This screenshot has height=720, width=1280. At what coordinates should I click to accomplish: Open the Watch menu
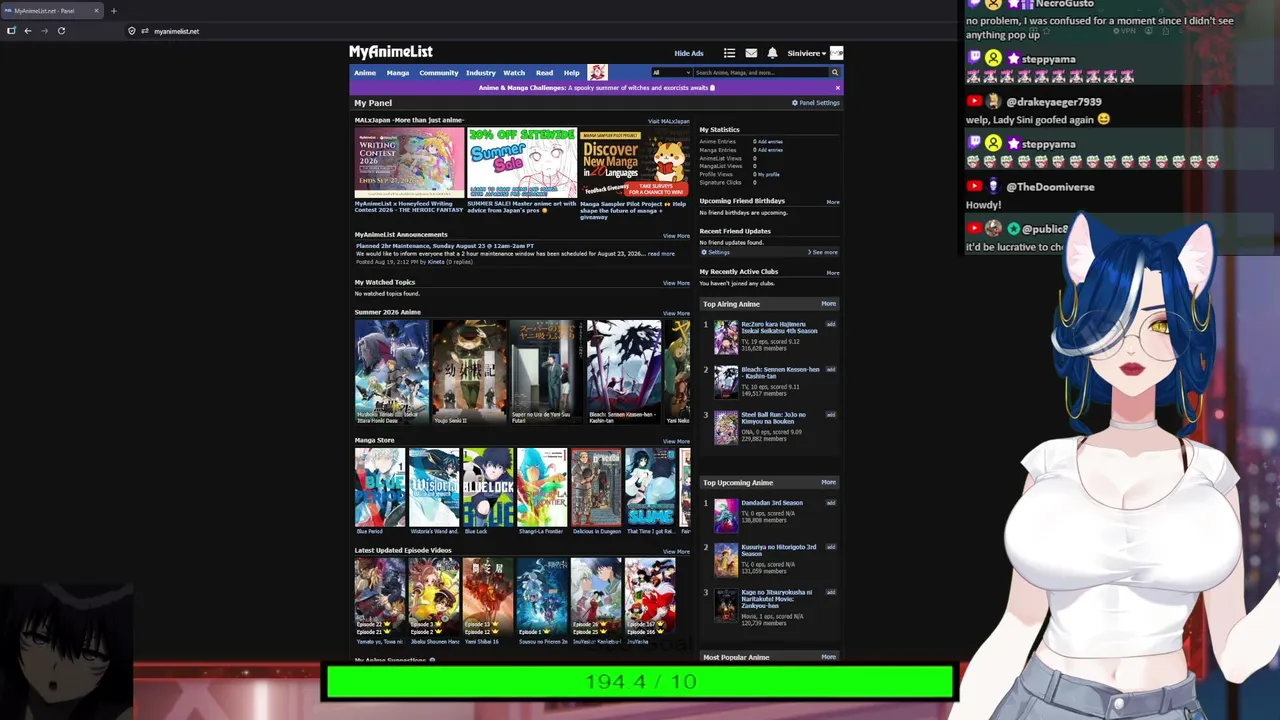point(514,73)
